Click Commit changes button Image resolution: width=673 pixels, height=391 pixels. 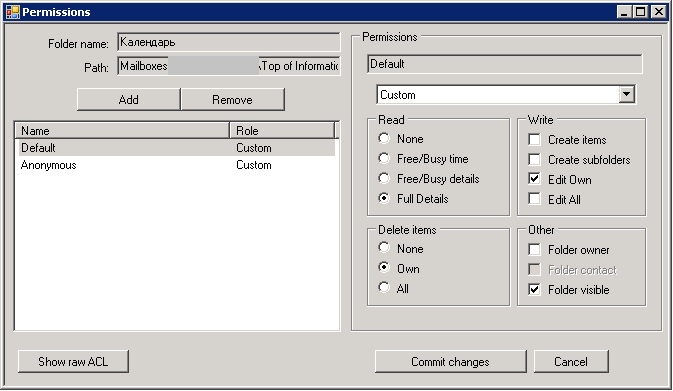pos(450,361)
